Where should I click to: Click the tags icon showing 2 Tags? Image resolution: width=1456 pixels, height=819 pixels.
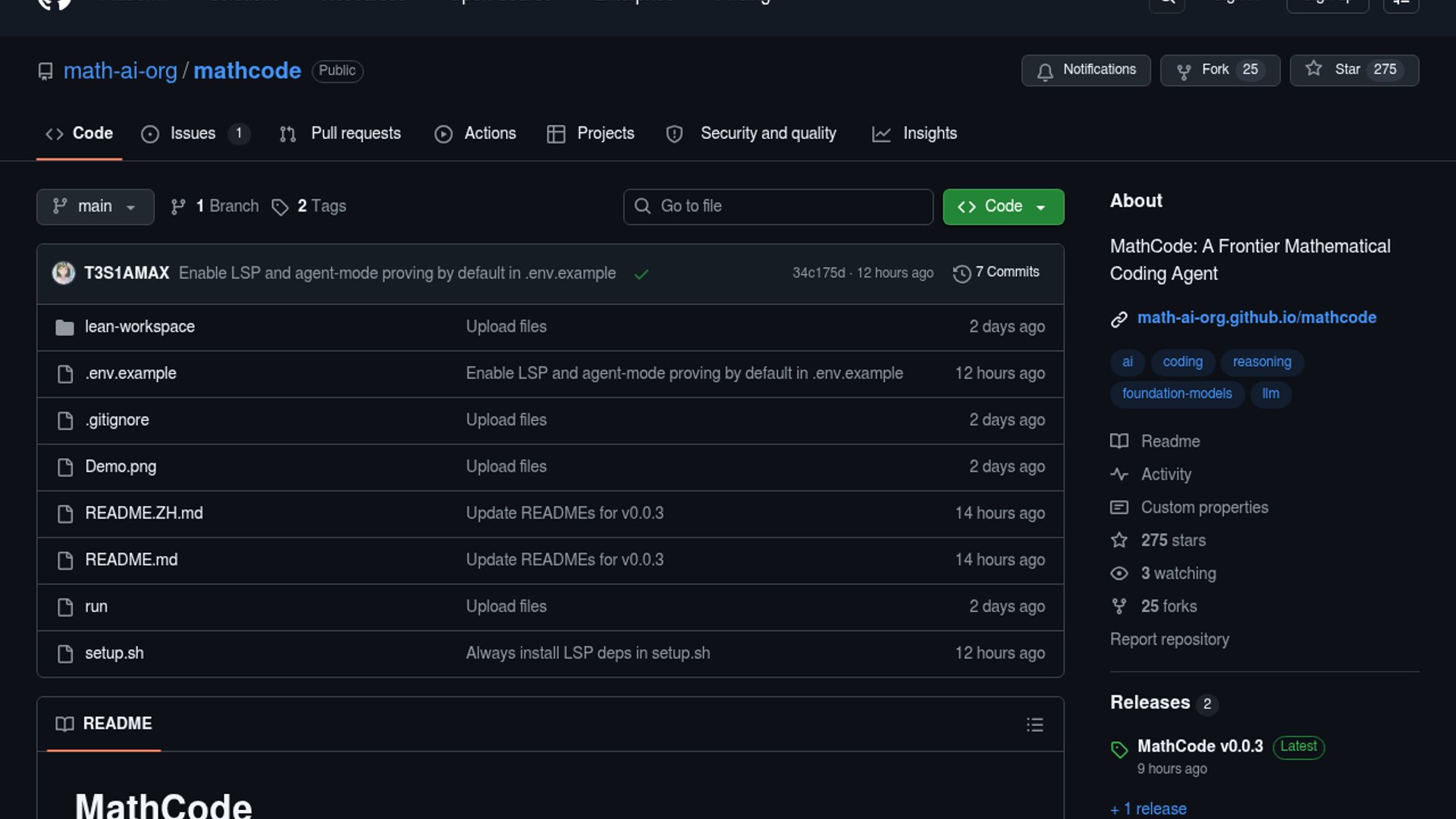(x=280, y=207)
